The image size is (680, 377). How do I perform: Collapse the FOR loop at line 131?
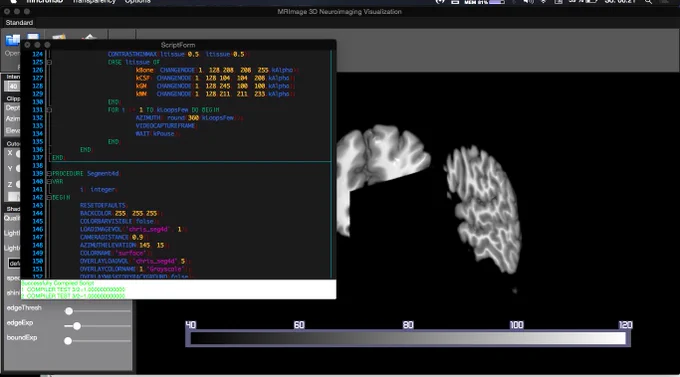(49, 110)
